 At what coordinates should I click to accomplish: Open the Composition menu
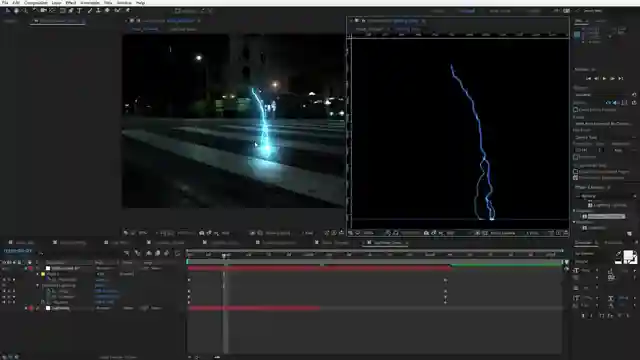click(36, 2)
